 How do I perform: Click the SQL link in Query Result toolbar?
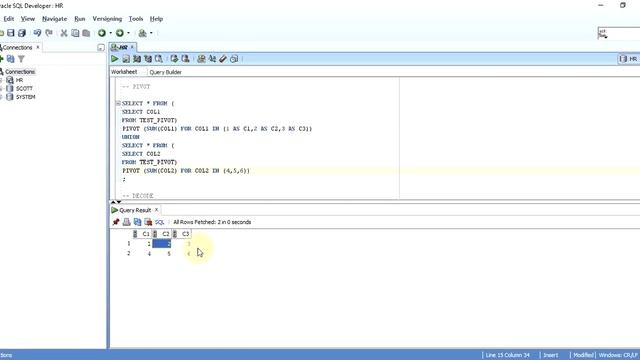click(160, 222)
